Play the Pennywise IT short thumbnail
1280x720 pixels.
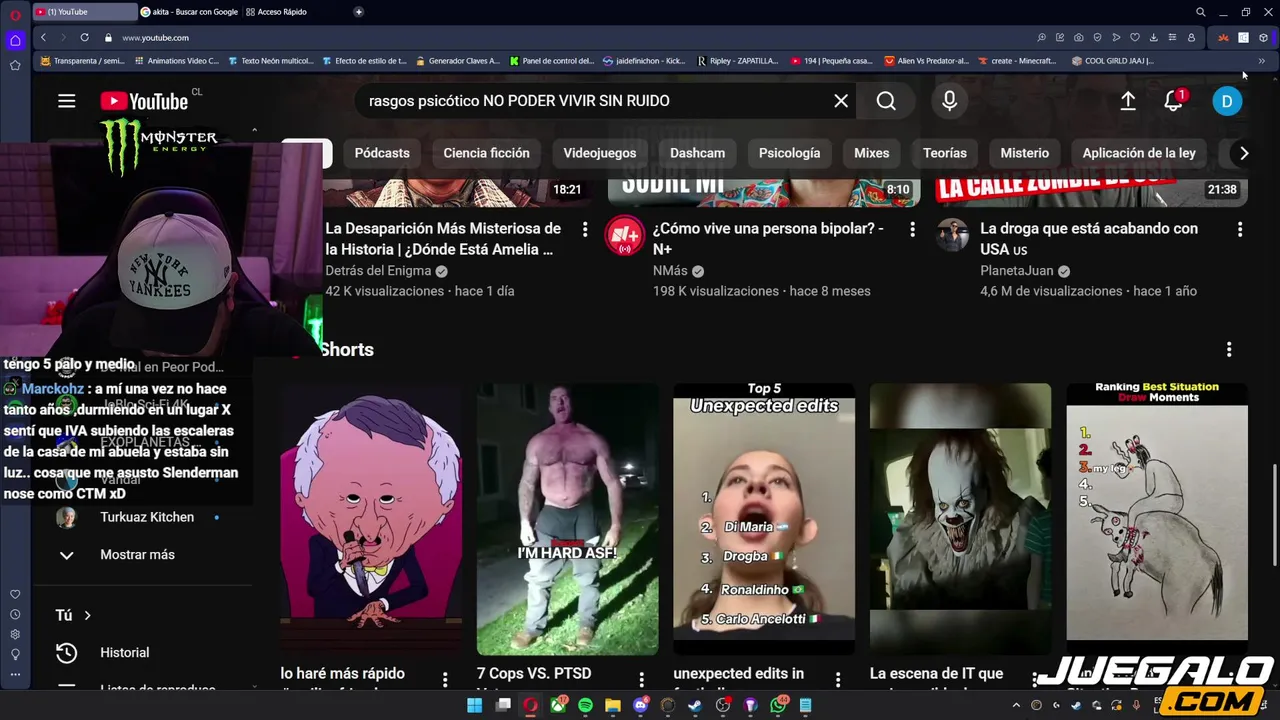(x=960, y=519)
